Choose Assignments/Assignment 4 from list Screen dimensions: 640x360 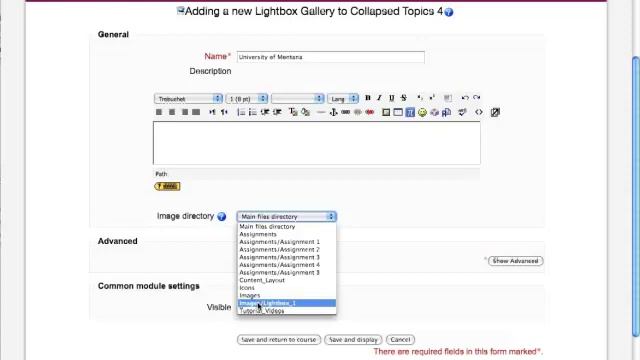click(x=287, y=265)
